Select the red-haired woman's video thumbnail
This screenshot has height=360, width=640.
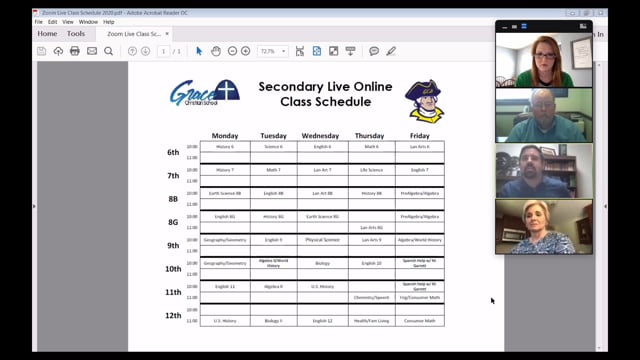(x=544, y=60)
